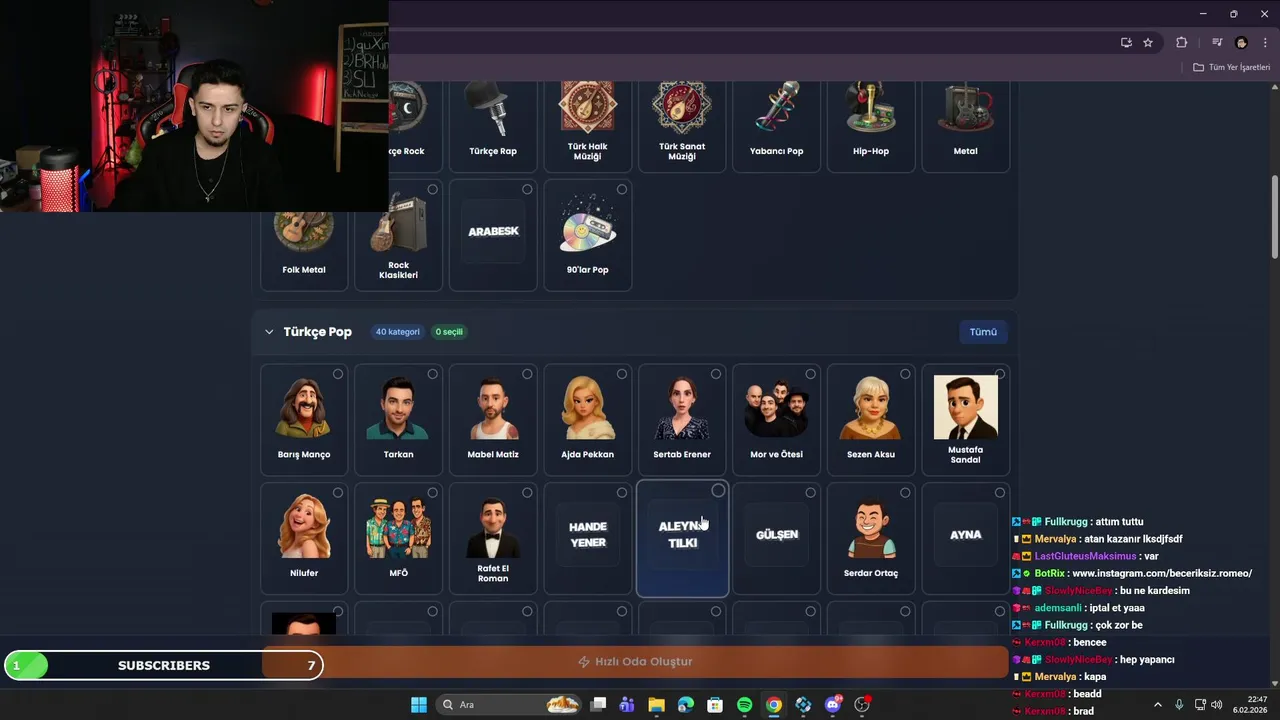Pick the Rafet El Roman avatar
1280x720 pixels.
click(493, 526)
